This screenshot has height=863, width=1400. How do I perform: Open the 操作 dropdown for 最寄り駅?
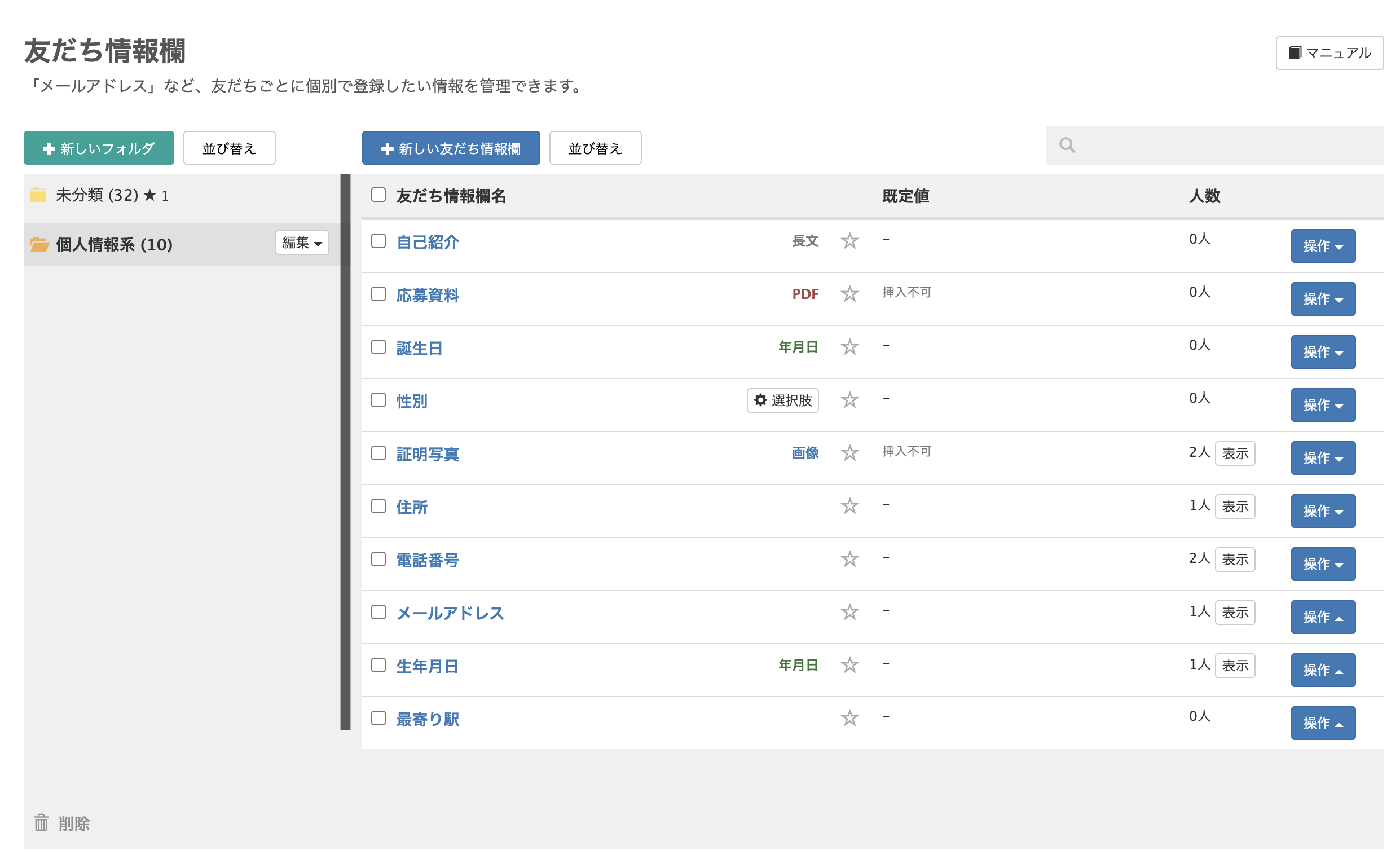pos(1322,723)
